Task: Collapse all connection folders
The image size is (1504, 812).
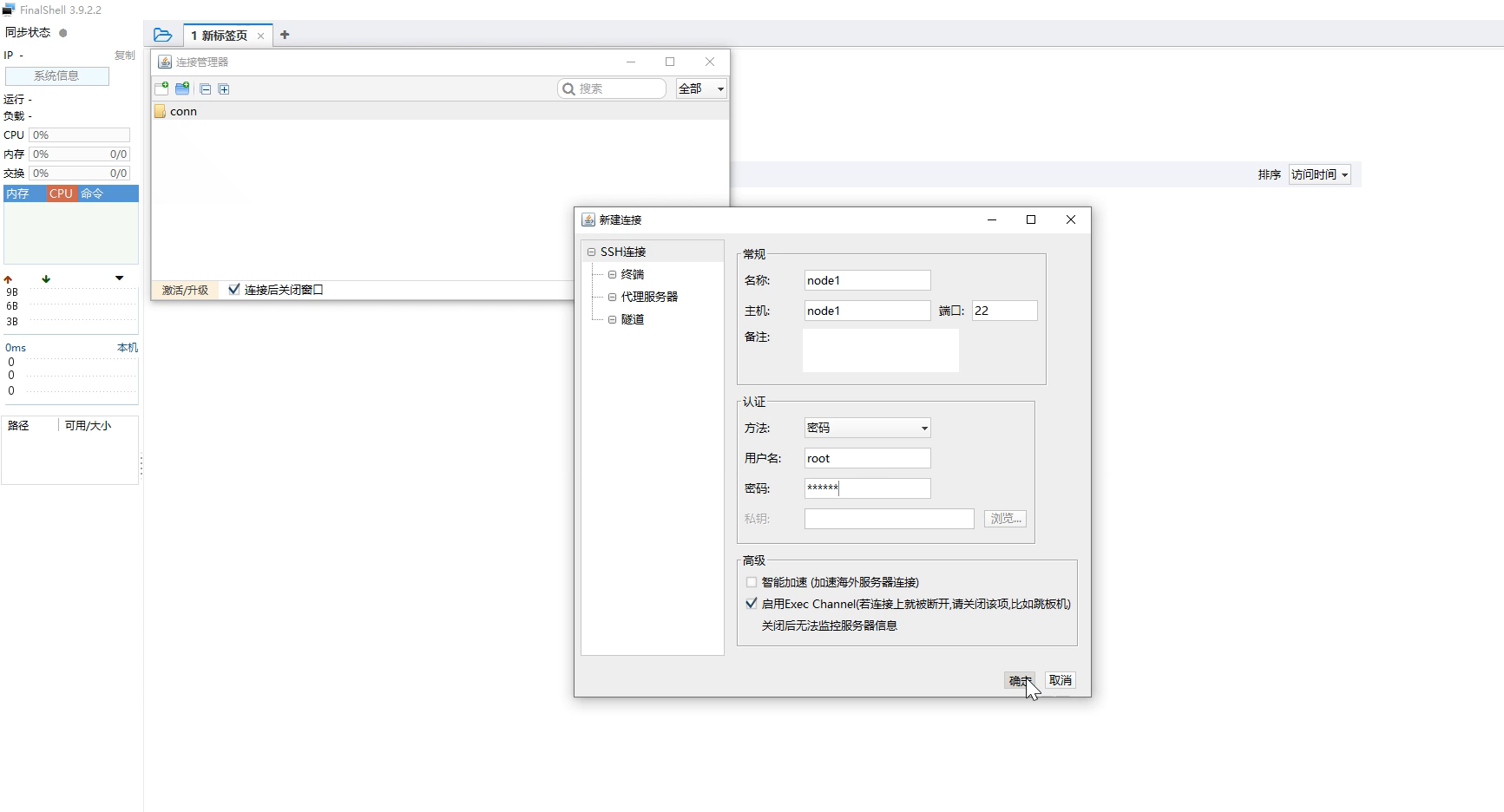Action: (205, 88)
